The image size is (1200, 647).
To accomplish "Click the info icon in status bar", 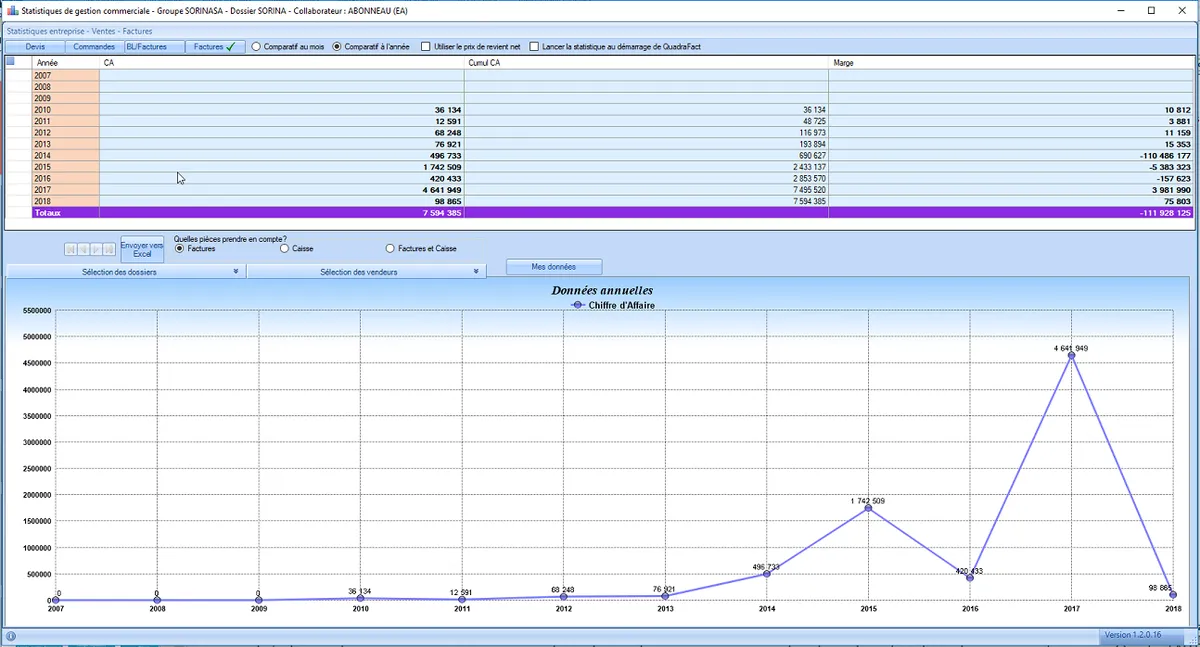I will click(10, 636).
